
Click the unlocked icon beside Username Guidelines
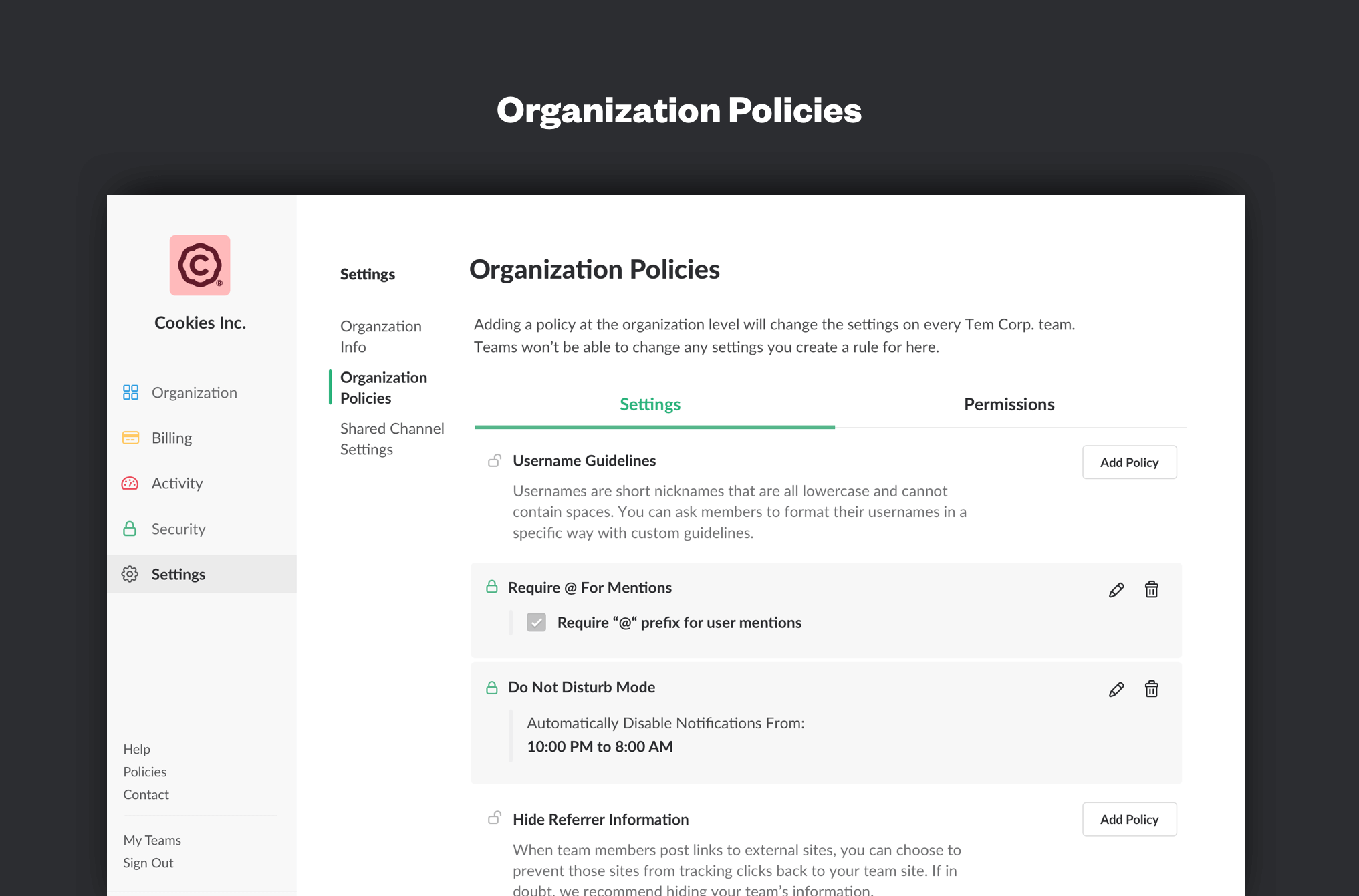pyautogui.click(x=495, y=460)
